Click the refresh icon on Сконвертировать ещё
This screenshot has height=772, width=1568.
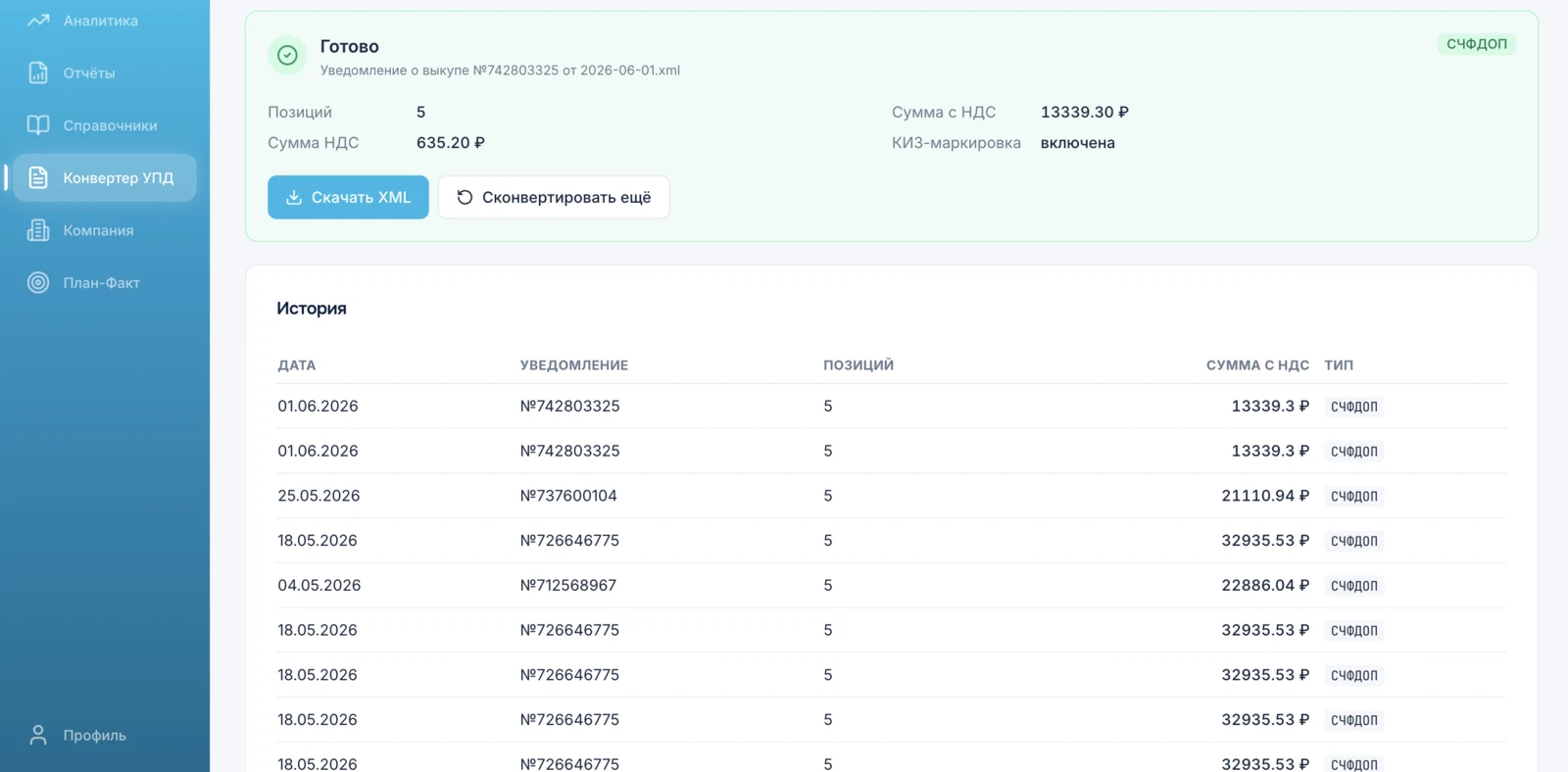point(465,197)
